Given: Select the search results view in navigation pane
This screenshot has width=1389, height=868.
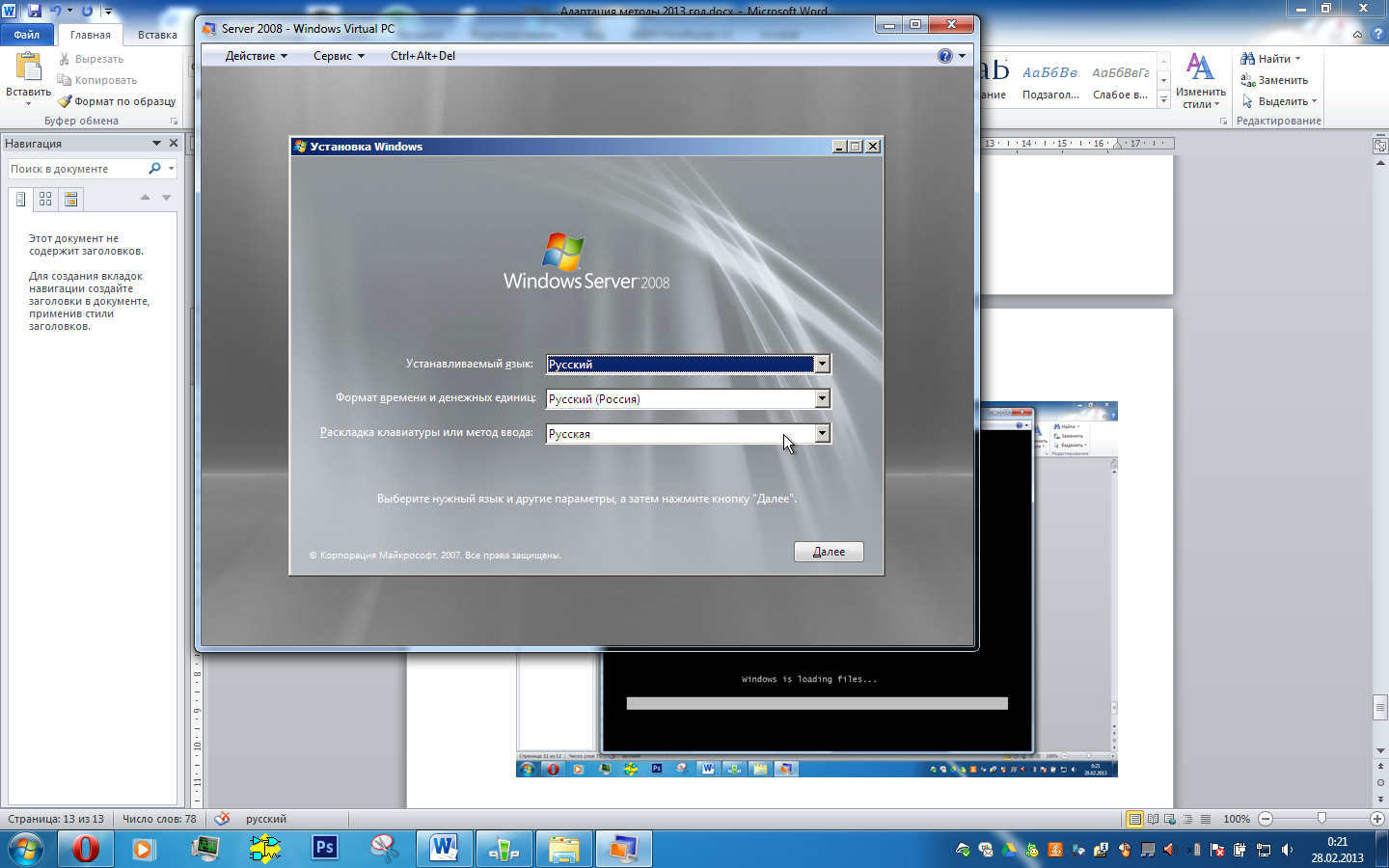Looking at the screenshot, I should click(70, 200).
